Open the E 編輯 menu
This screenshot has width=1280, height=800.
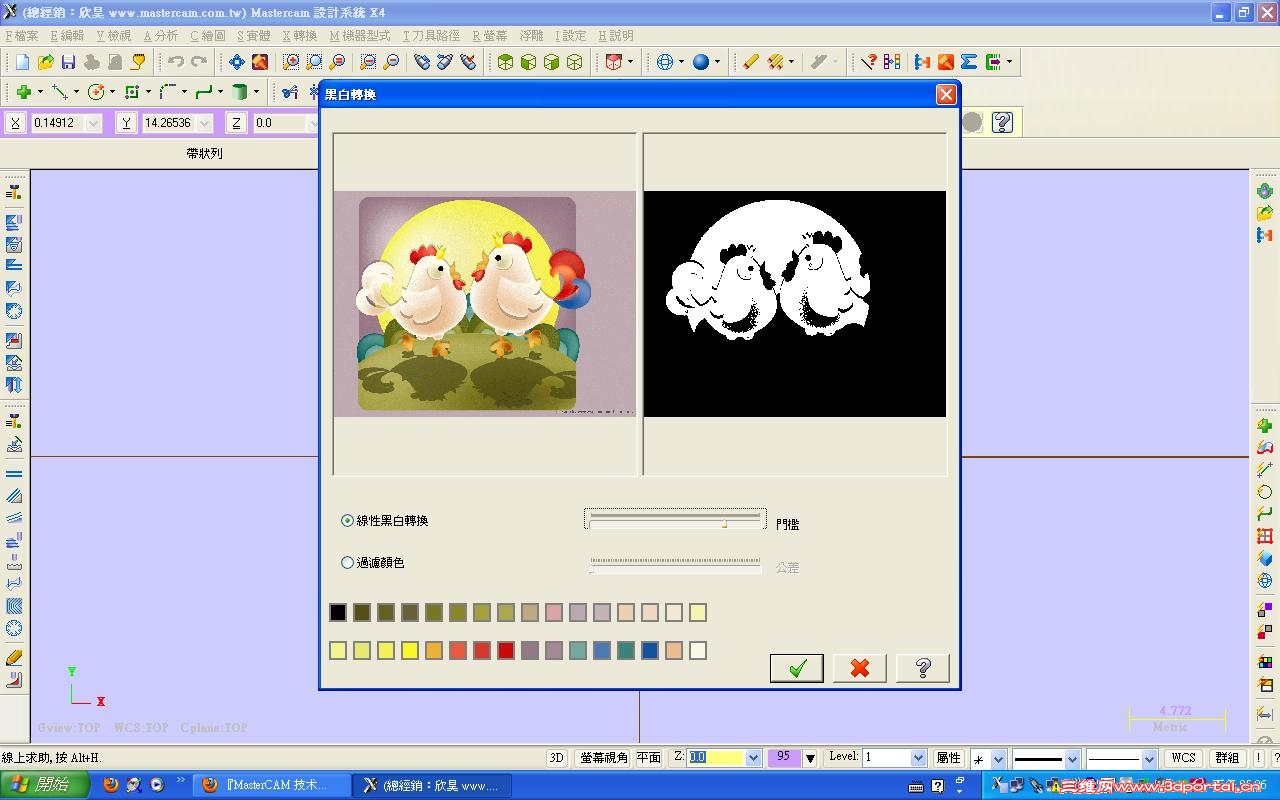68,36
